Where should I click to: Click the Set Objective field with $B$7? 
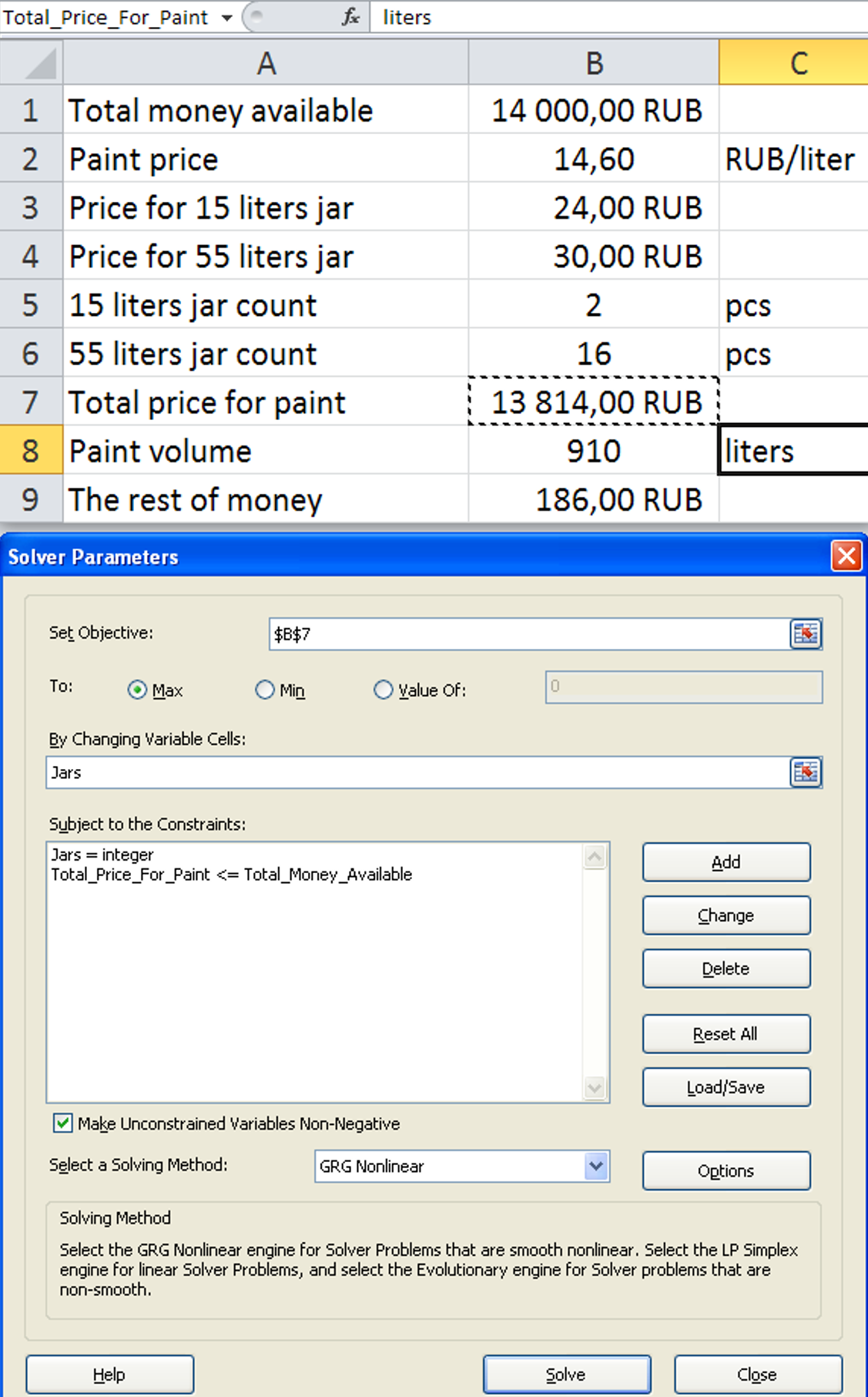(x=528, y=634)
